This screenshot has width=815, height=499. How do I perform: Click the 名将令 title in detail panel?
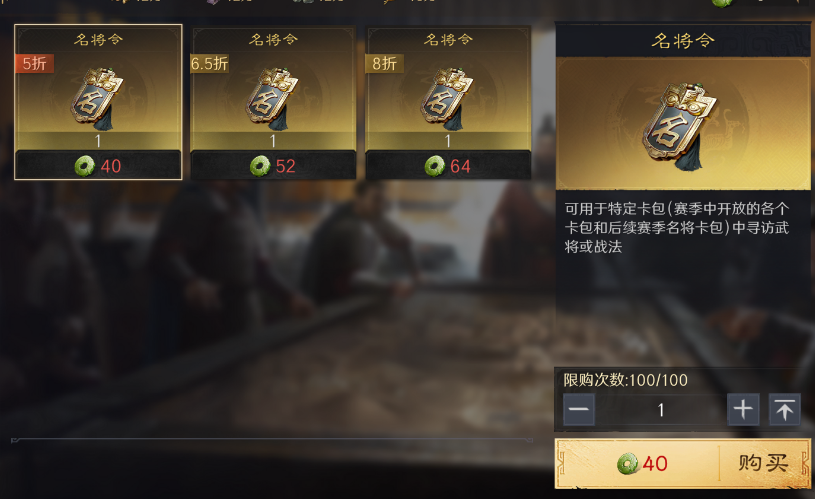click(683, 40)
